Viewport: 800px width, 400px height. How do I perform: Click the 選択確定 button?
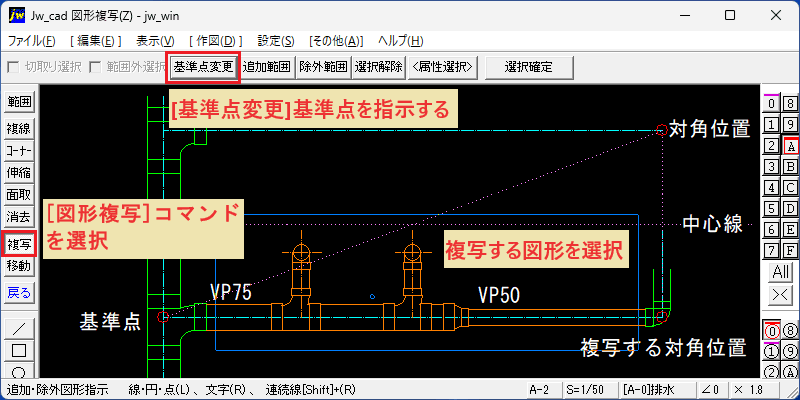[x=529, y=67]
